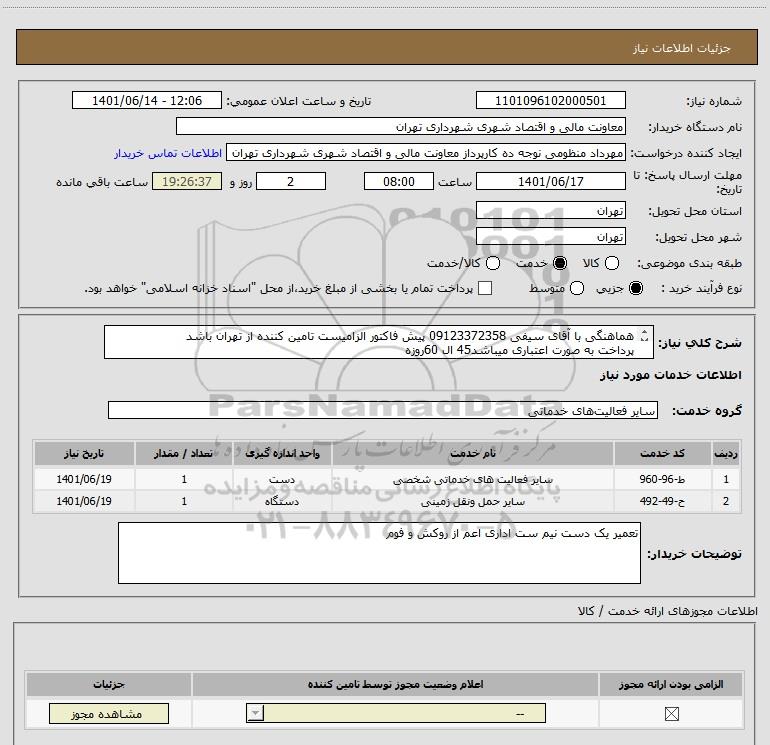Image resolution: width=770 pixels, height=745 pixels.
Task: Click the remaining days field showing 2
Action: [x=291, y=181]
